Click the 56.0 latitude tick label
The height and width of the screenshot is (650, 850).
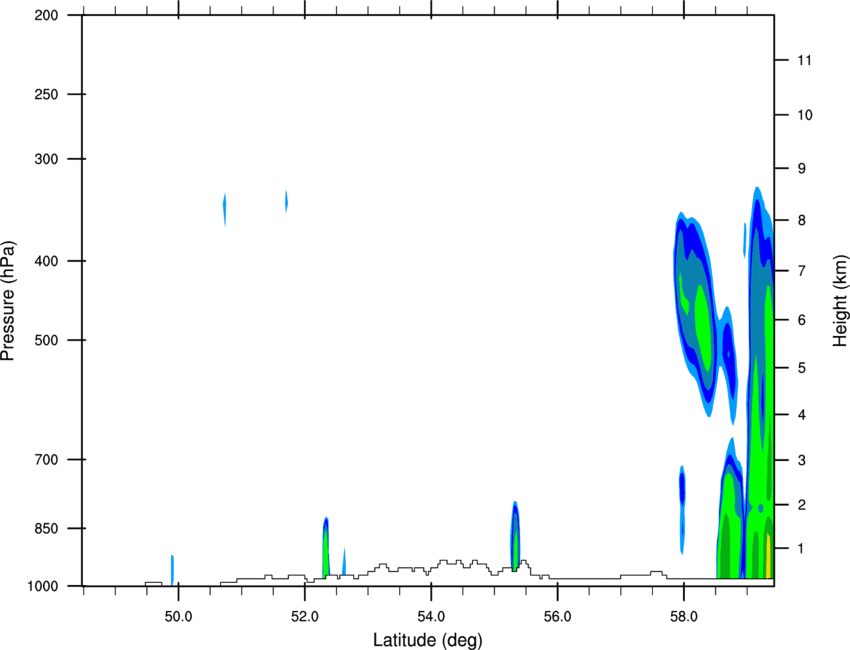(557, 617)
